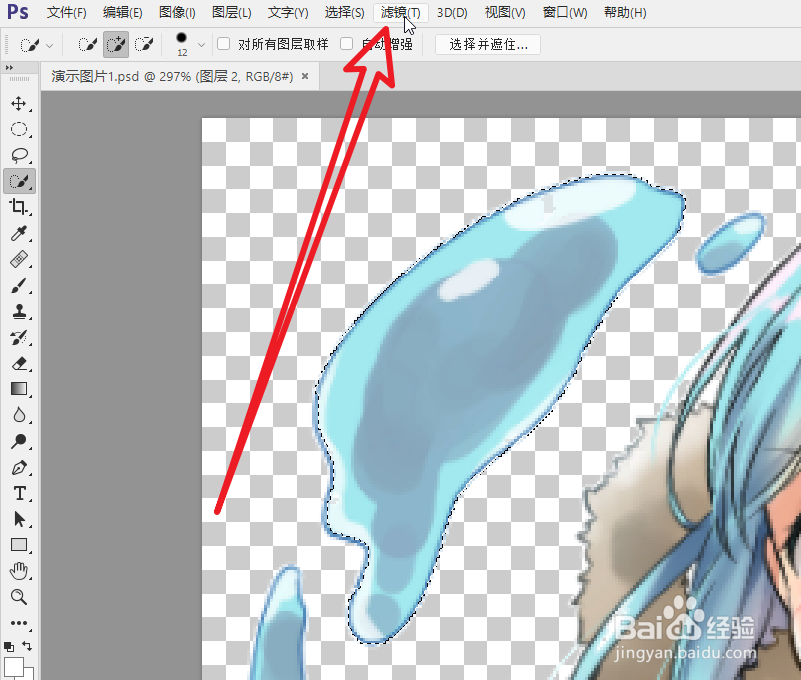Select the Healing Brush tool
Image resolution: width=801 pixels, height=680 pixels.
(x=19, y=259)
